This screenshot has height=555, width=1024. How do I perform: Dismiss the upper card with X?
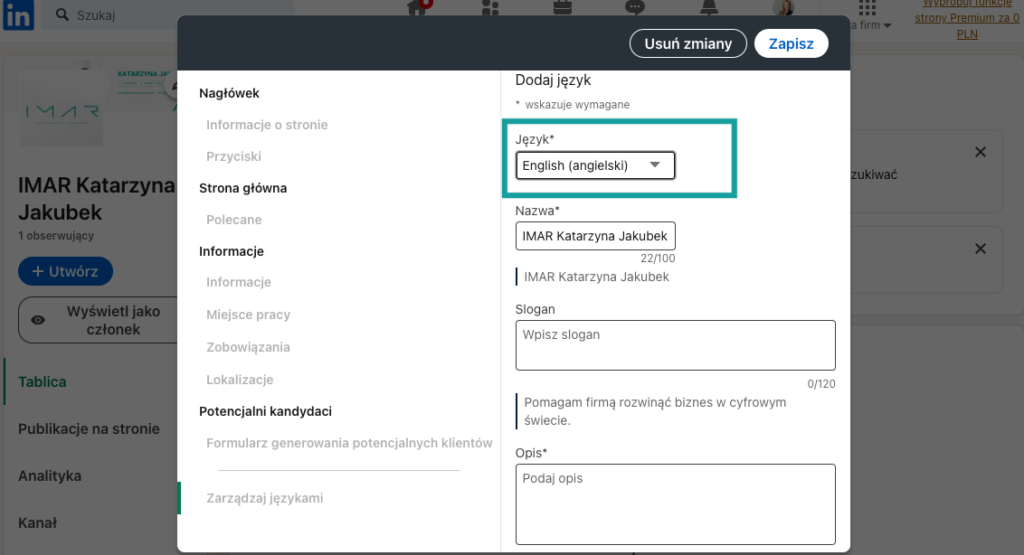coord(980,152)
